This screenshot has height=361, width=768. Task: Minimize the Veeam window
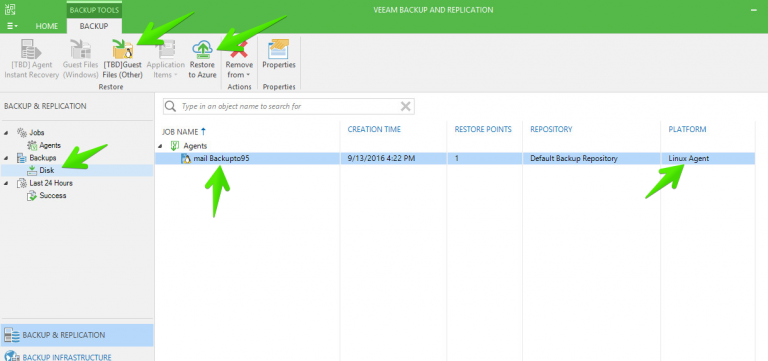754,10
